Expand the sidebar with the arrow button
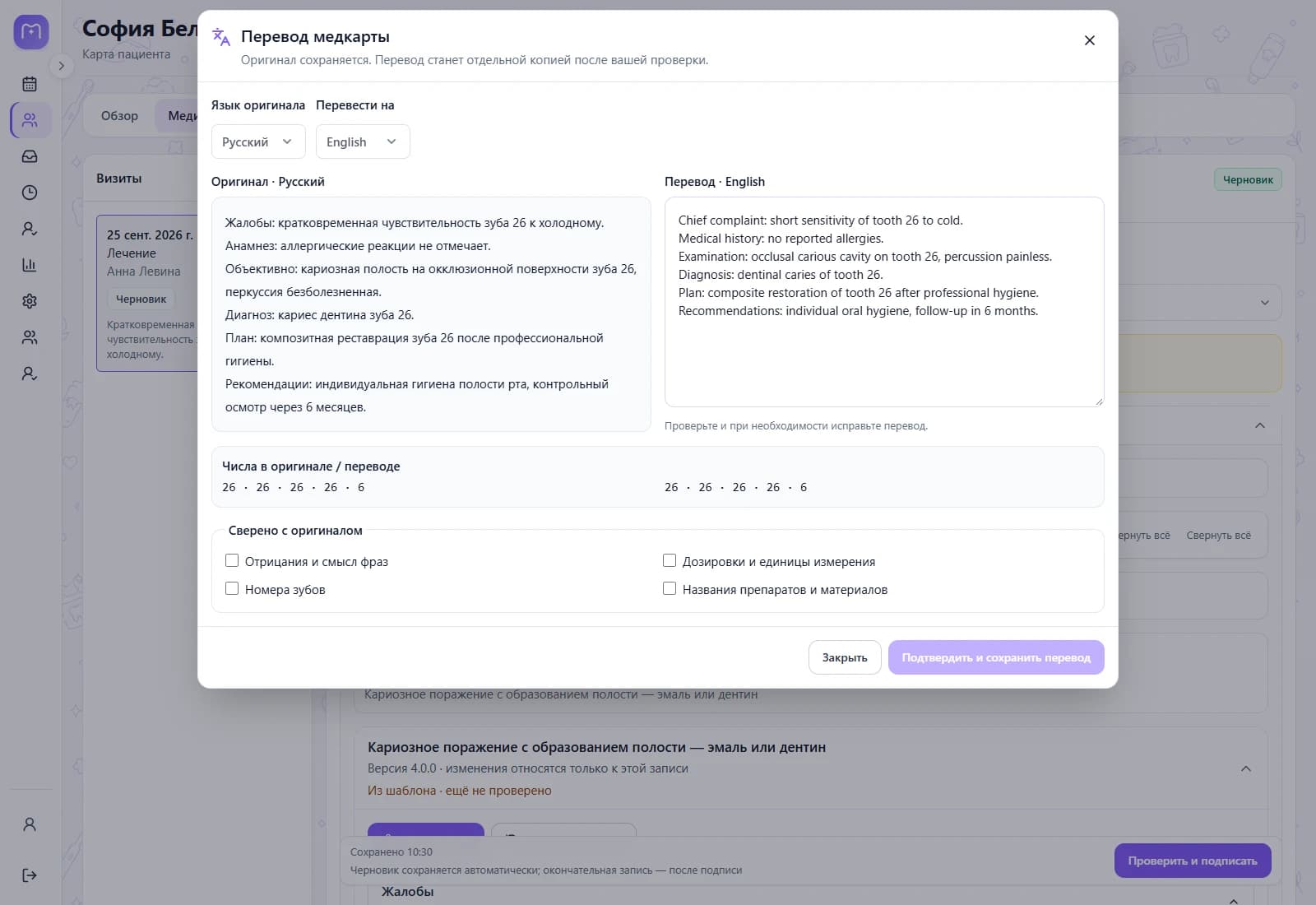 click(61, 66)
